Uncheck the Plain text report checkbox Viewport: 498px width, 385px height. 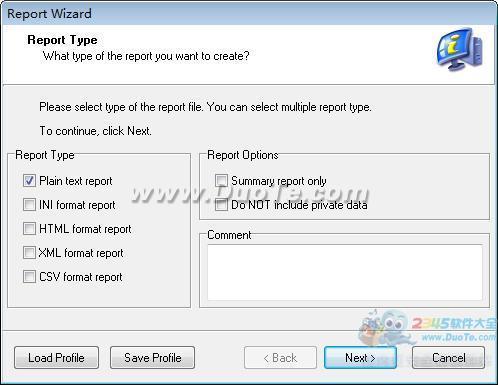(x=29, y=181)
